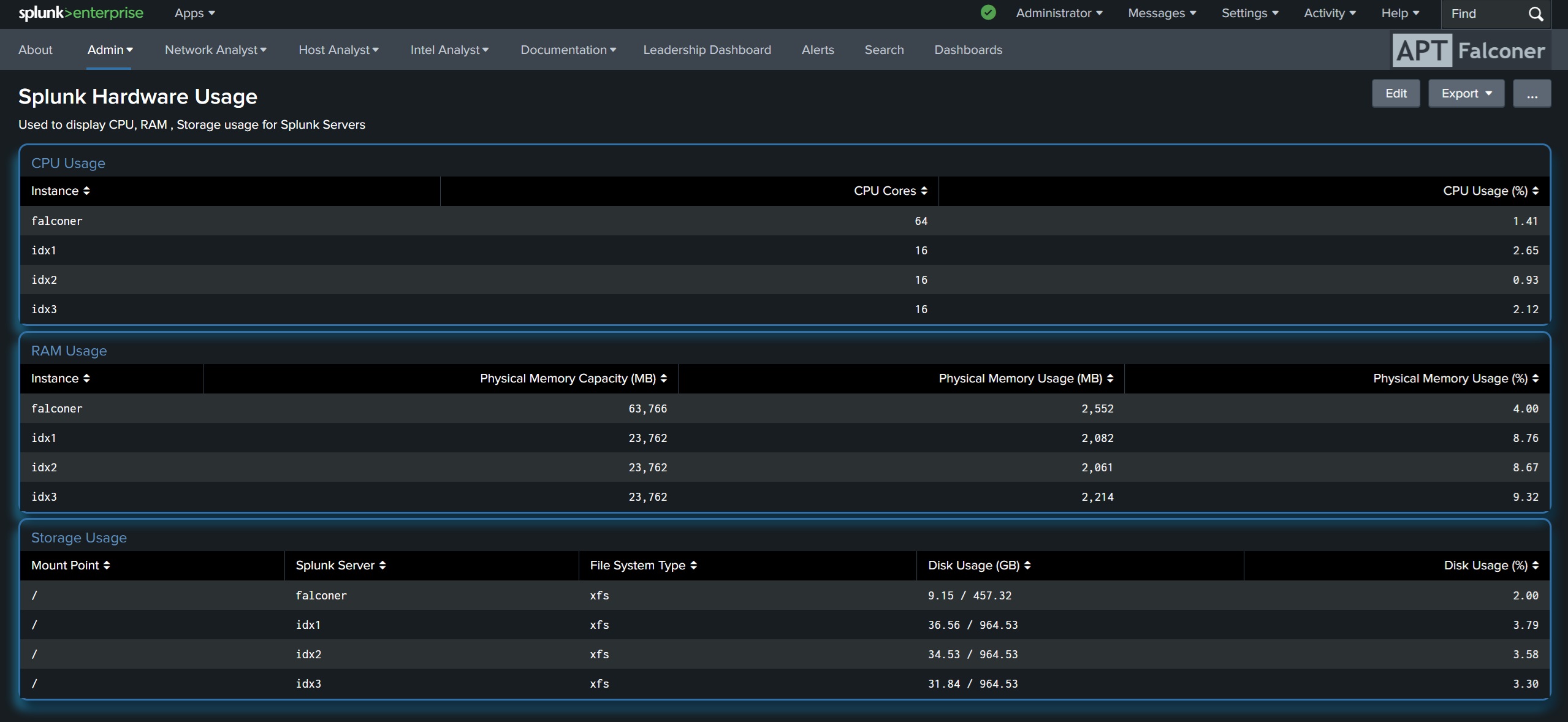Go to Dashboards

[x=968, y=50]
